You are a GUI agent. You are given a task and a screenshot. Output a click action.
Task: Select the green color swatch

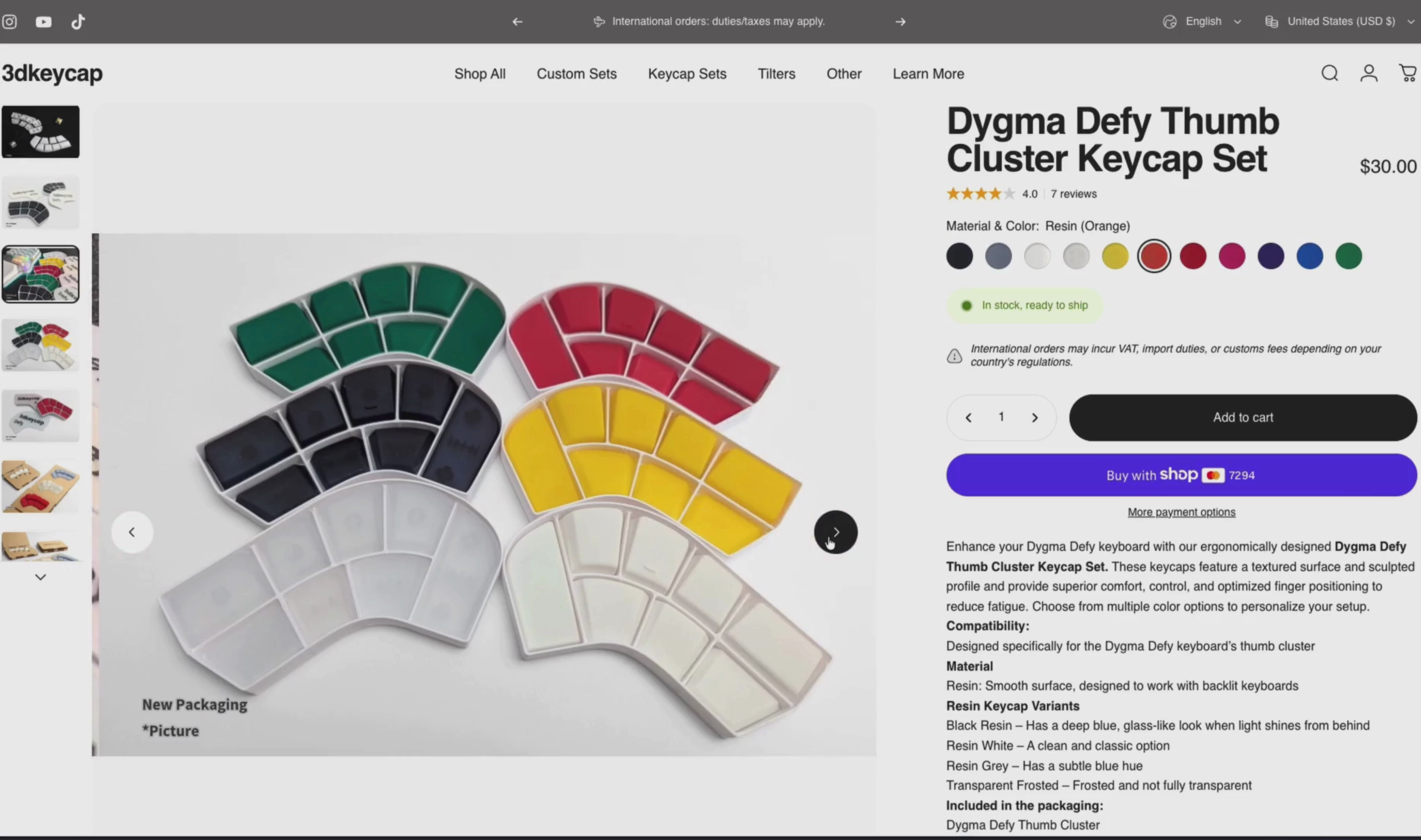1349,256
